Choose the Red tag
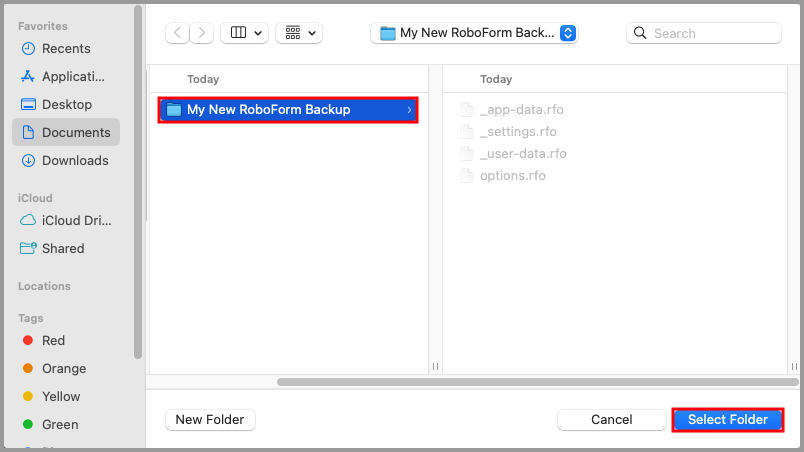The image size is (804, 452). (x=53, y=340)
